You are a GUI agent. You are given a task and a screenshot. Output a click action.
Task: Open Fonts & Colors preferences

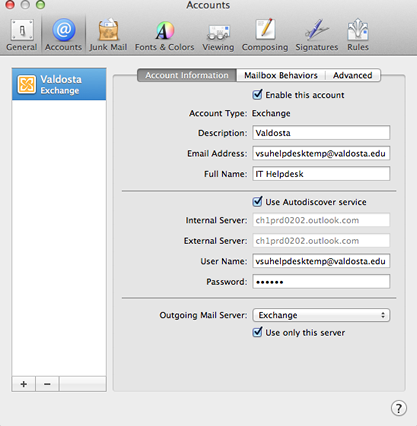164,35
